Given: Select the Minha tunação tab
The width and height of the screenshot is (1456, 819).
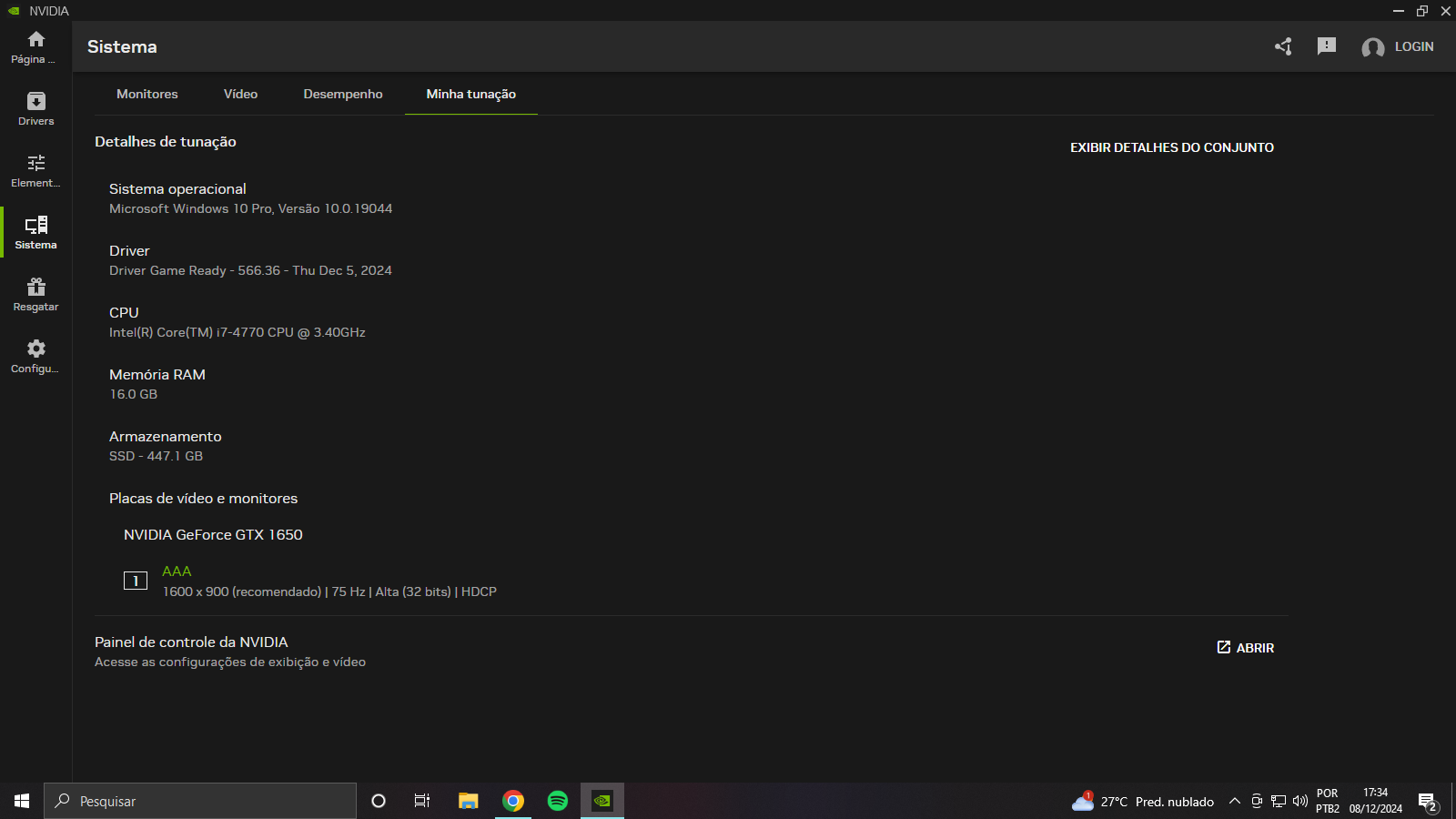Looking at the screenshot, I should [471, 94].
